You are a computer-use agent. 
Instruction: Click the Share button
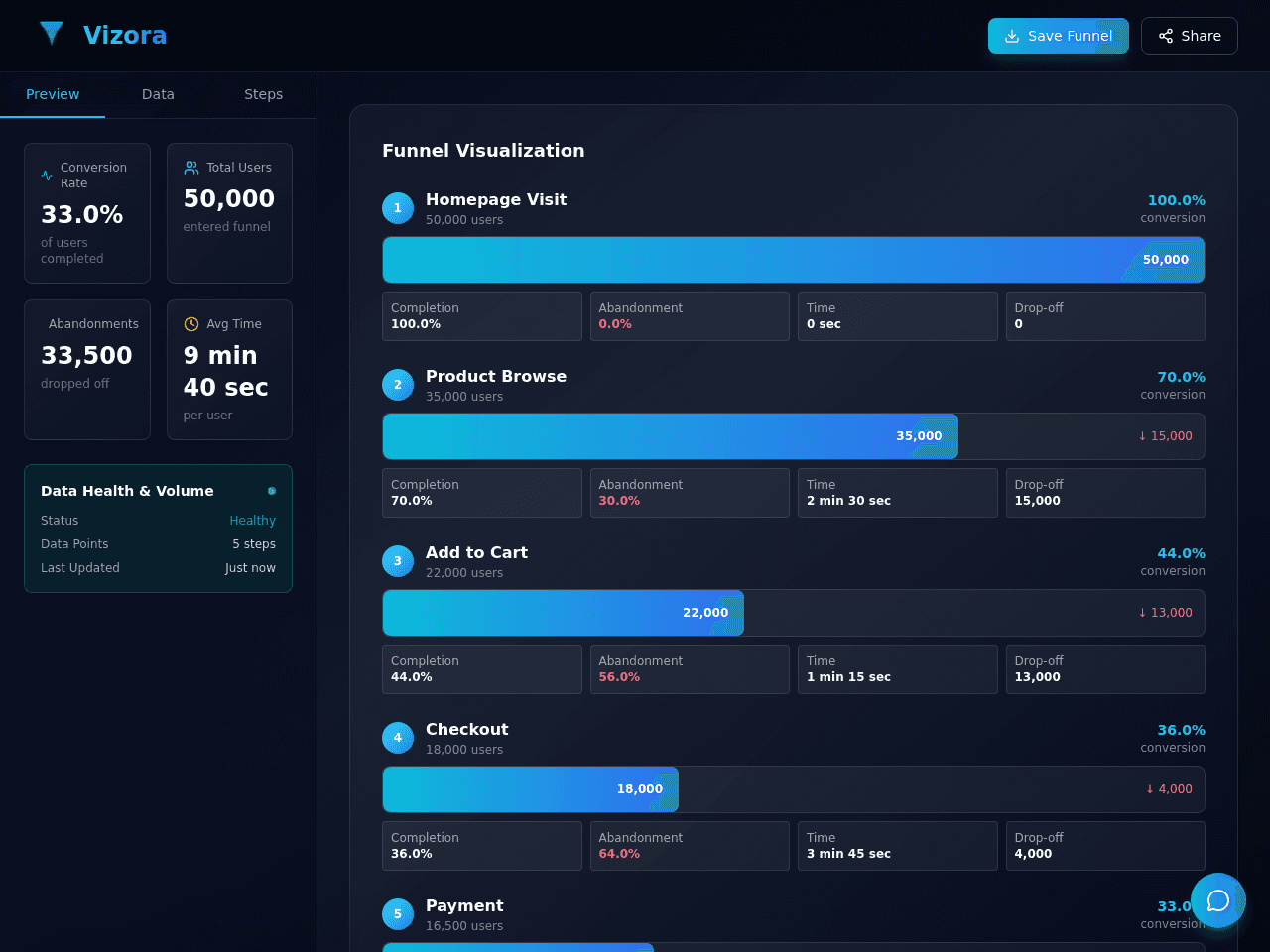pyautogui.click(x=1190, y=36)
